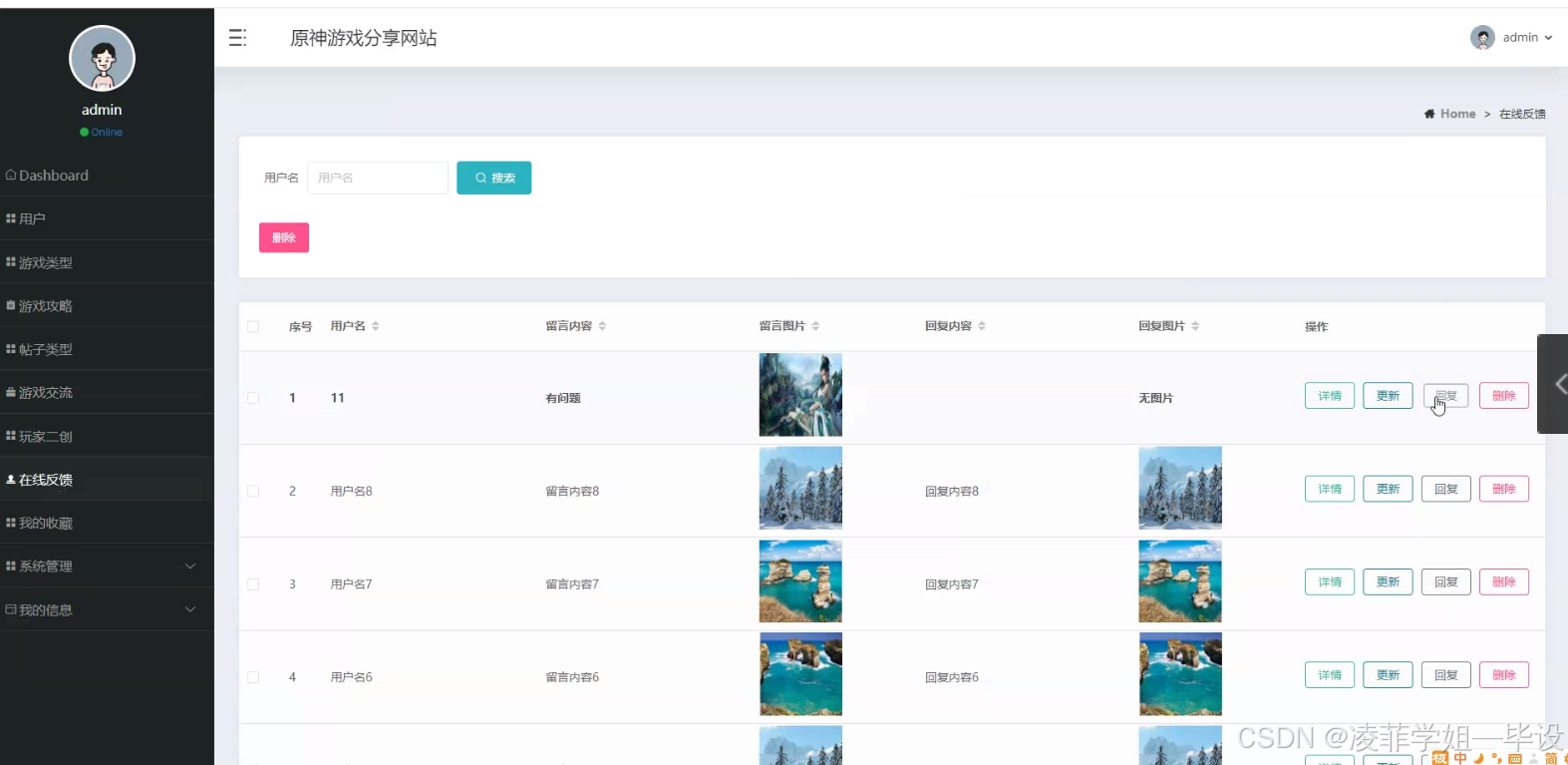Click 回复 button for 用户名7 row

click(x=1446, y=581)
